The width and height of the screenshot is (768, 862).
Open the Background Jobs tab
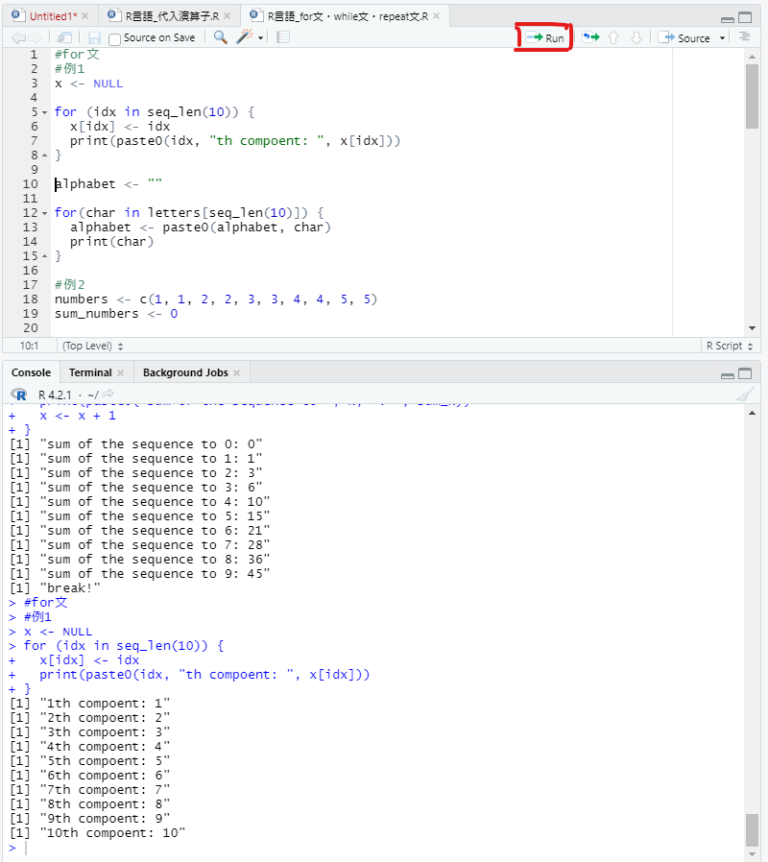pyautogui.click(x=185, y=372)
